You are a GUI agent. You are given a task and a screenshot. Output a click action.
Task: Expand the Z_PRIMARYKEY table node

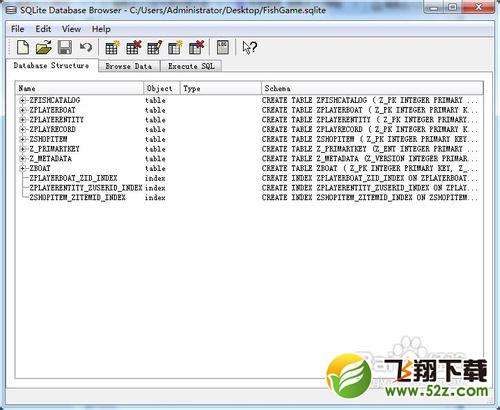(22, 149)
